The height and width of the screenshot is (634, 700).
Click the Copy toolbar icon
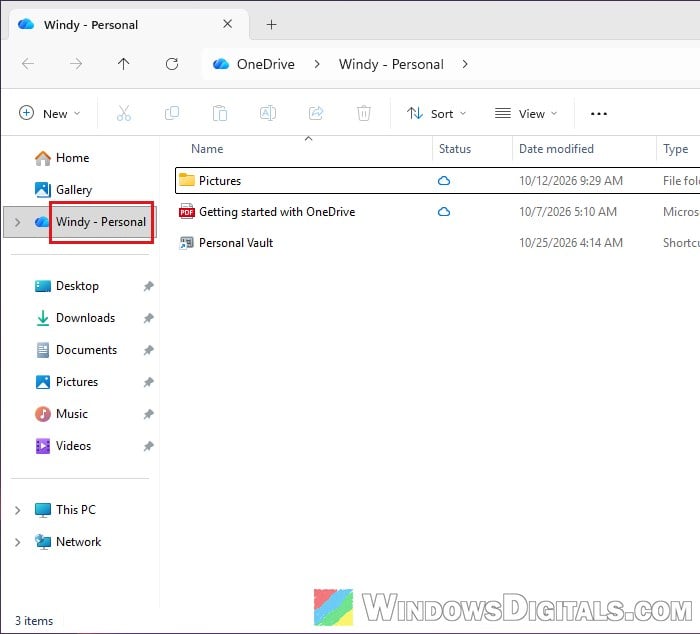[172, 113]
